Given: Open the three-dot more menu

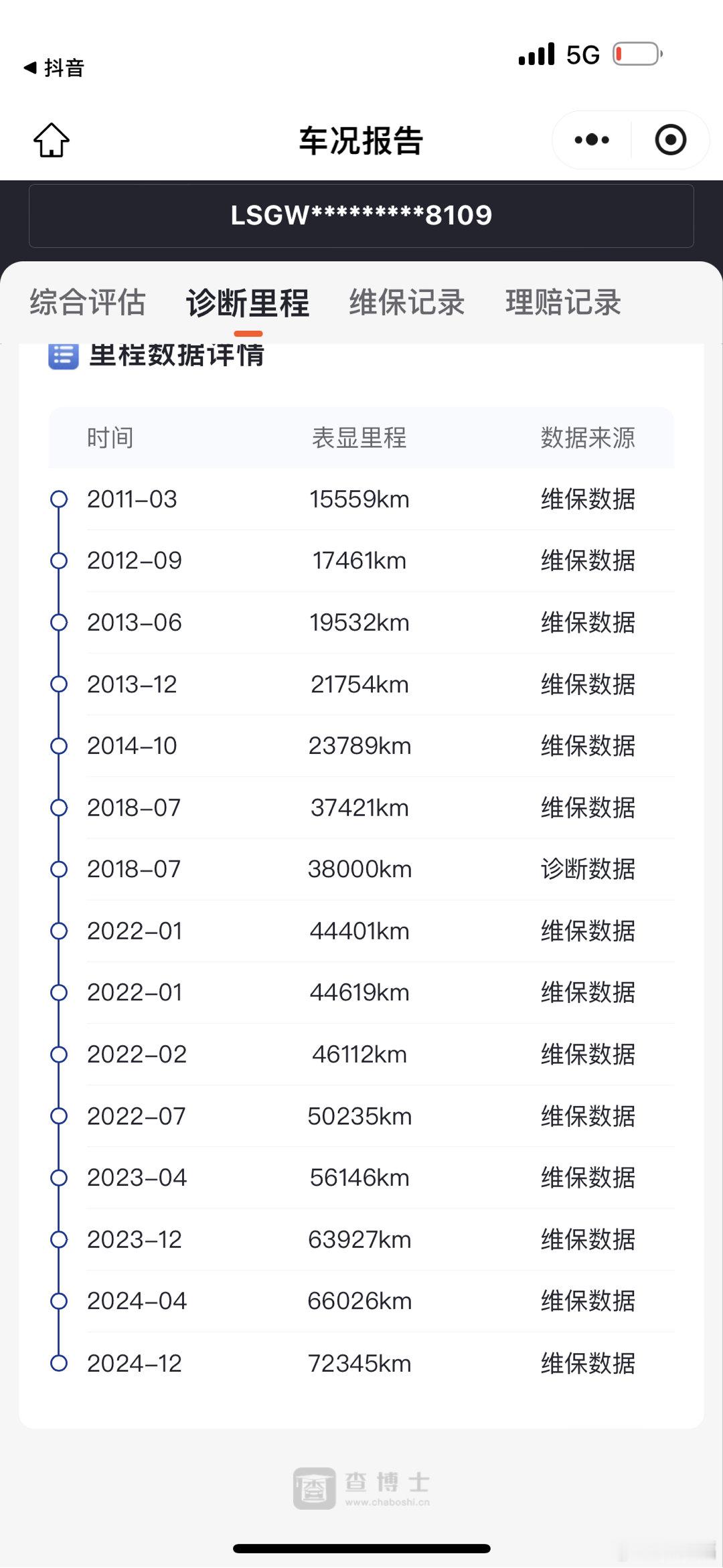Looking at the screenshot, I should tap(592, 140).
